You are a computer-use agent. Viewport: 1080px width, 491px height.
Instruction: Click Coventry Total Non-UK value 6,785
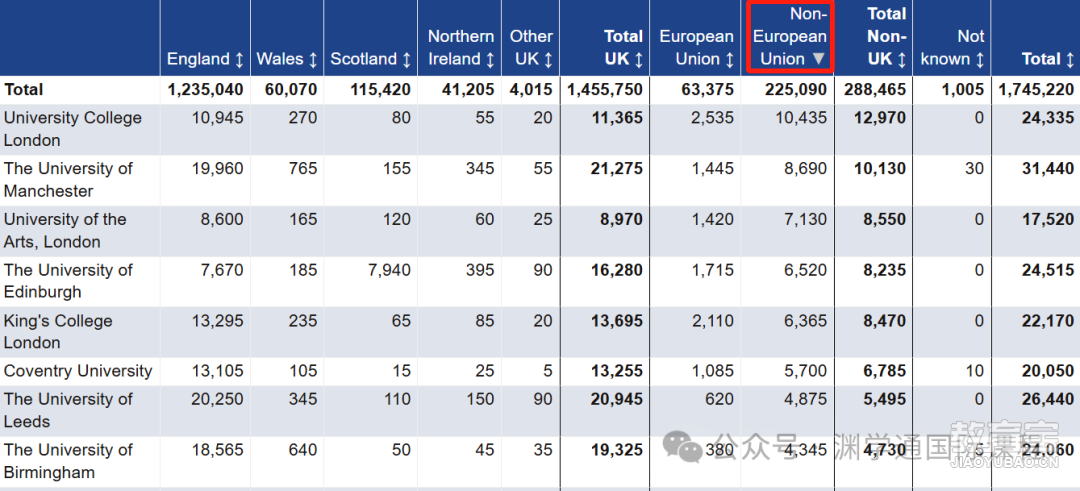coord(885,371)
